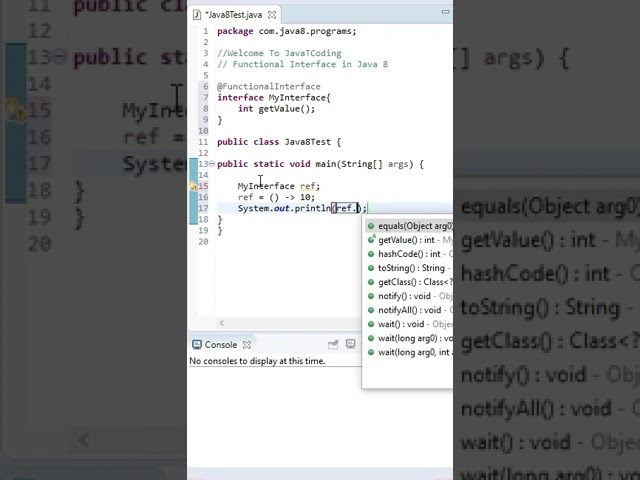This screenshot has width=640, height=480.
Task: Place cursor in System.out.println(ref.) on line 17
Action: [302, 208]
